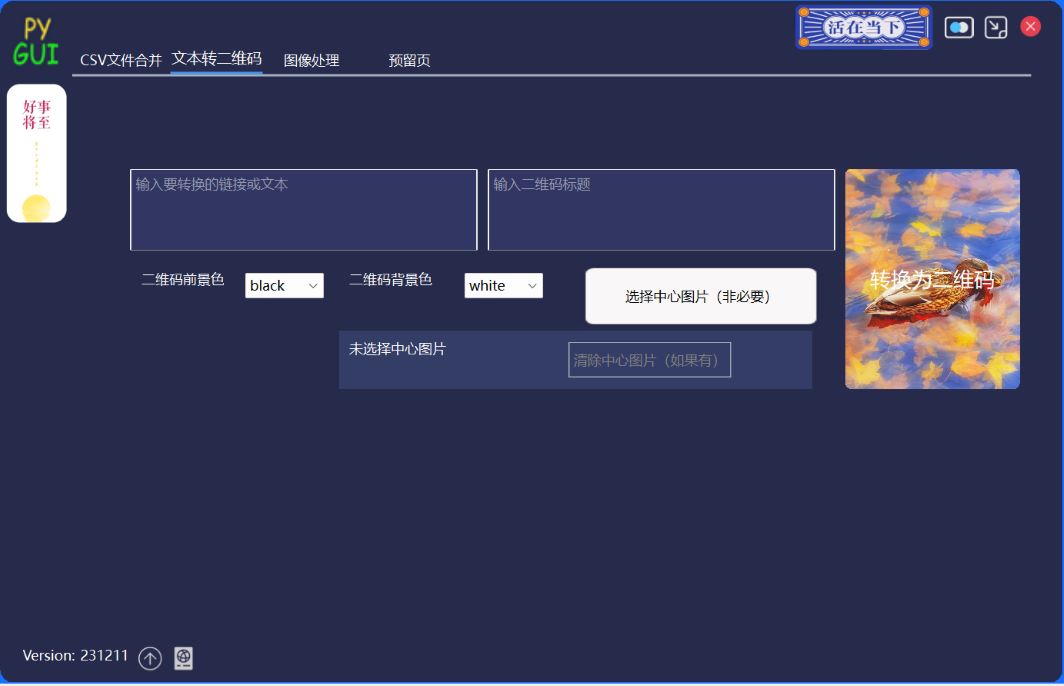Select the 预留页 tab
Viewport: 1064px width, 686px height.
click(407, 60)
